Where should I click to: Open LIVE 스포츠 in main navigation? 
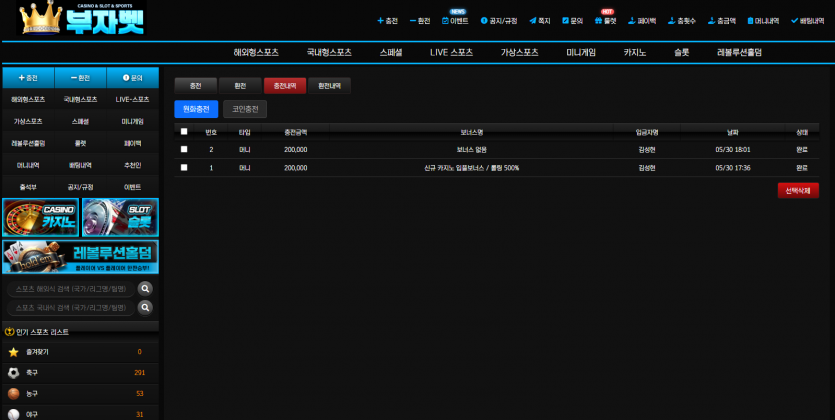coord(451,52)
